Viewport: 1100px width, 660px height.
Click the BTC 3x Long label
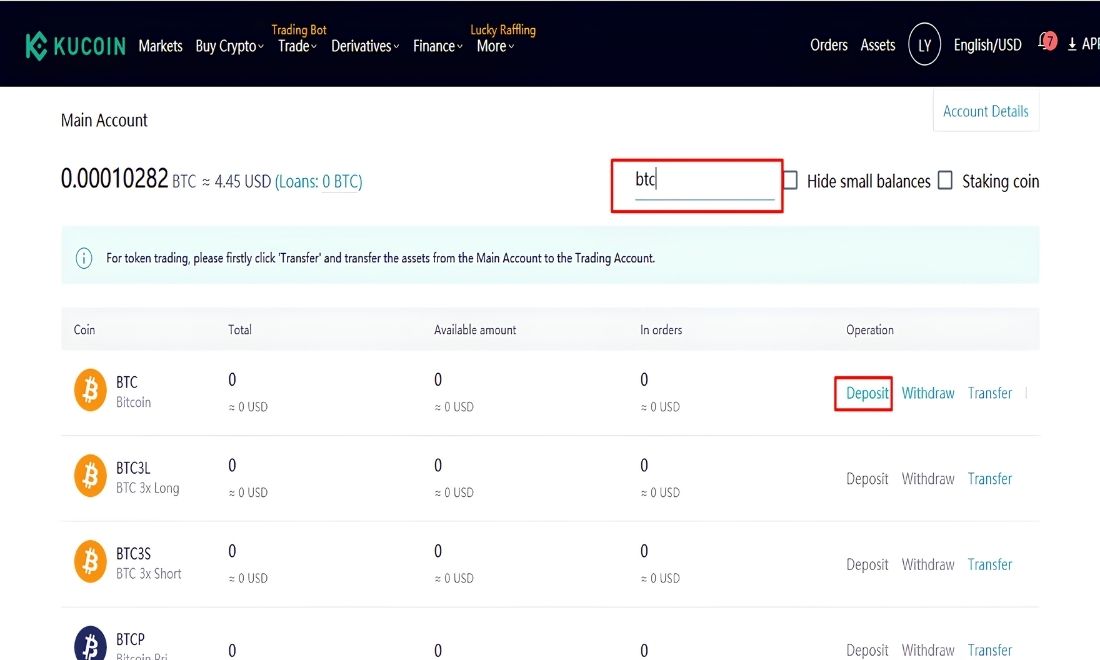147,488
